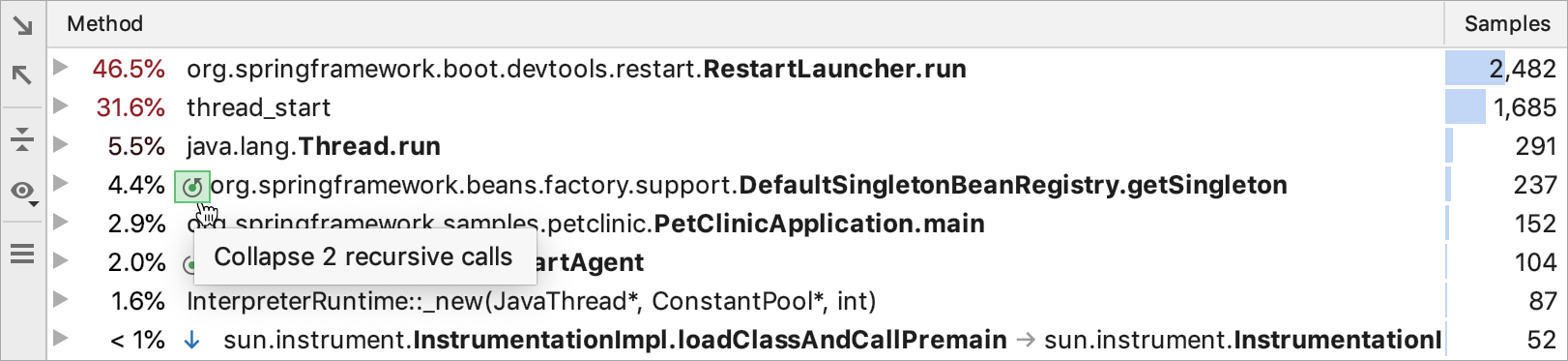Expand the RestartLauncher.run tree node

pyautogui.click(x=60, y=68)
